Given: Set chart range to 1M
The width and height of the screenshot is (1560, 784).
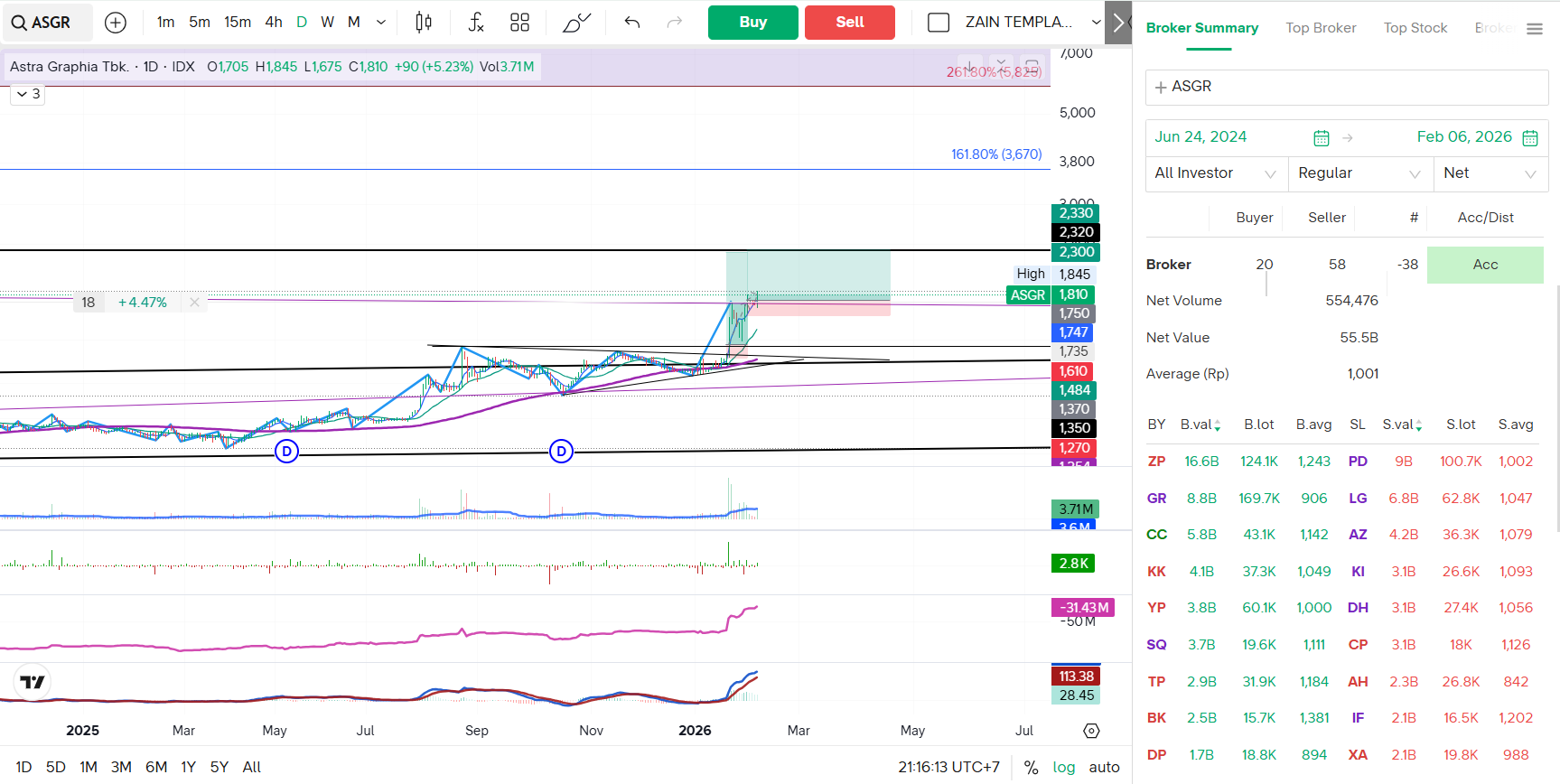Looking at the screenshot, I should coord(89,768).
